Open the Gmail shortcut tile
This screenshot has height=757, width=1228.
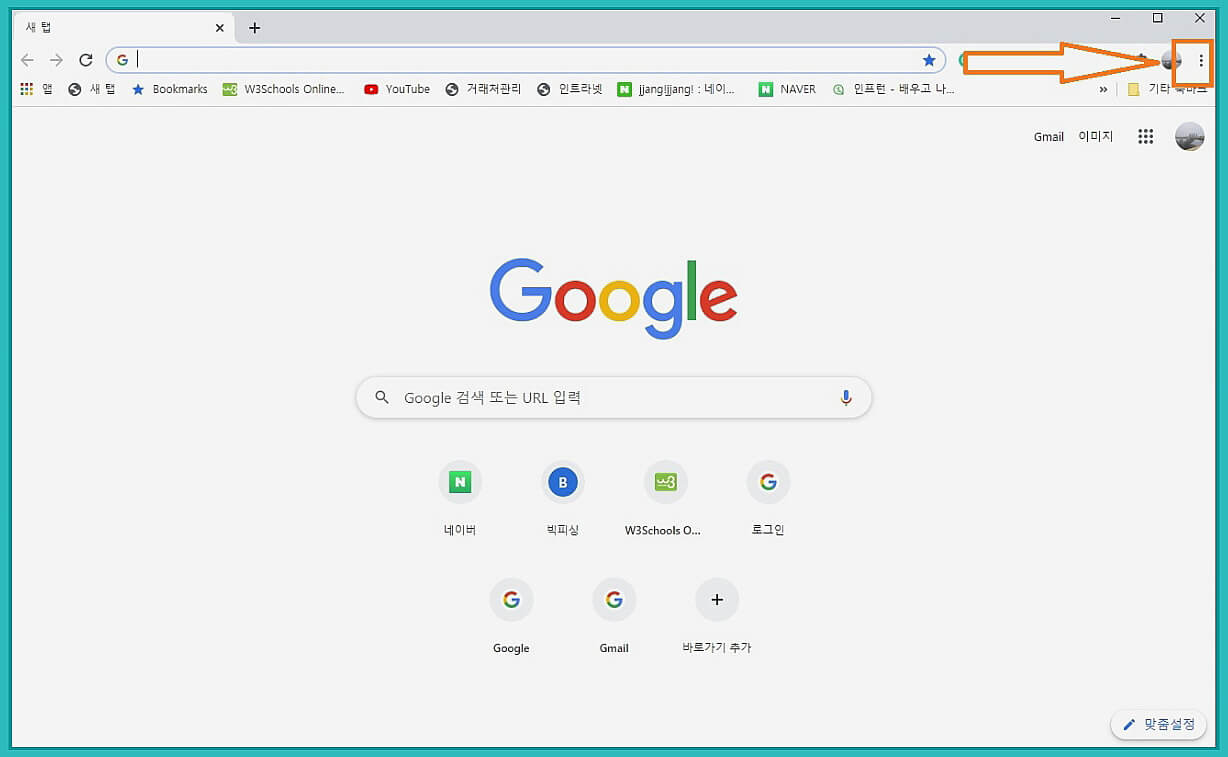tap(614, 616)
